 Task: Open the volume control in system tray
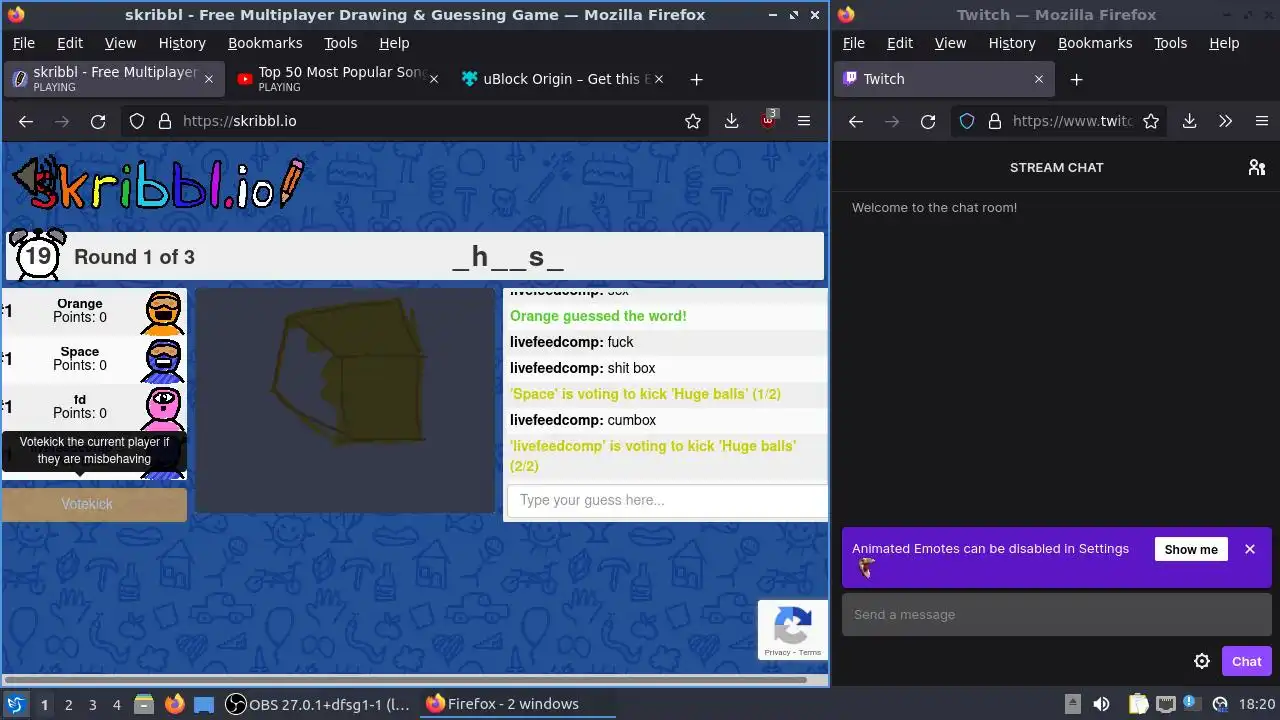click(1101, 704)
